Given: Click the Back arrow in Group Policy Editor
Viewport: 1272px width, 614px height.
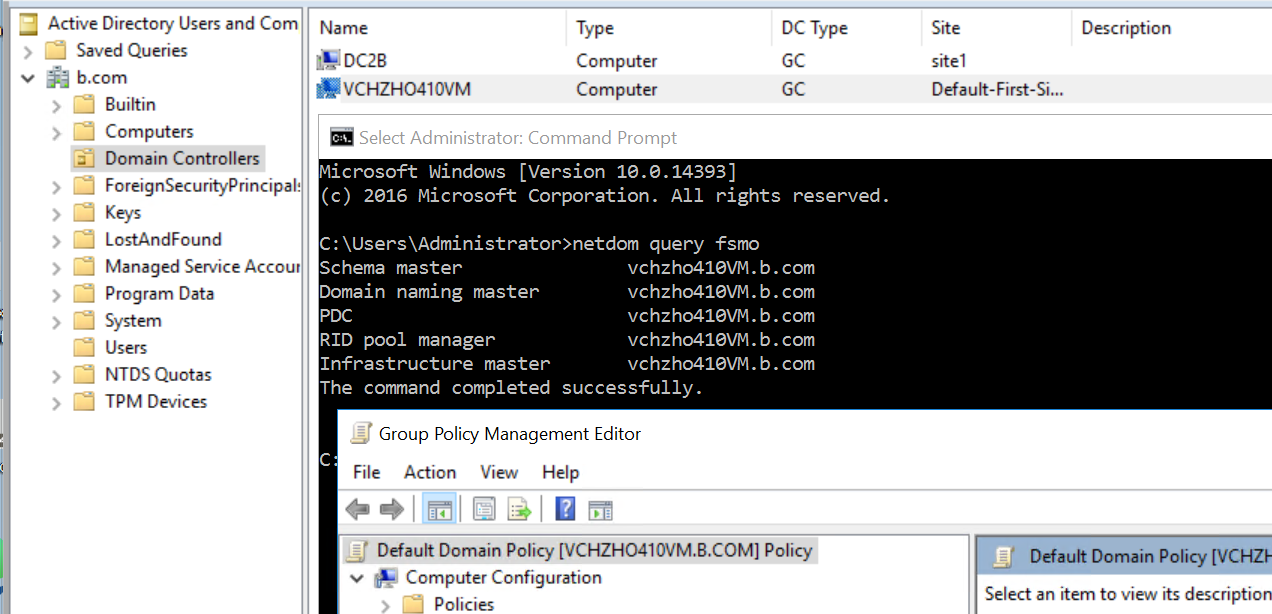Looking at the screenshot, I should tap(357, 510).
